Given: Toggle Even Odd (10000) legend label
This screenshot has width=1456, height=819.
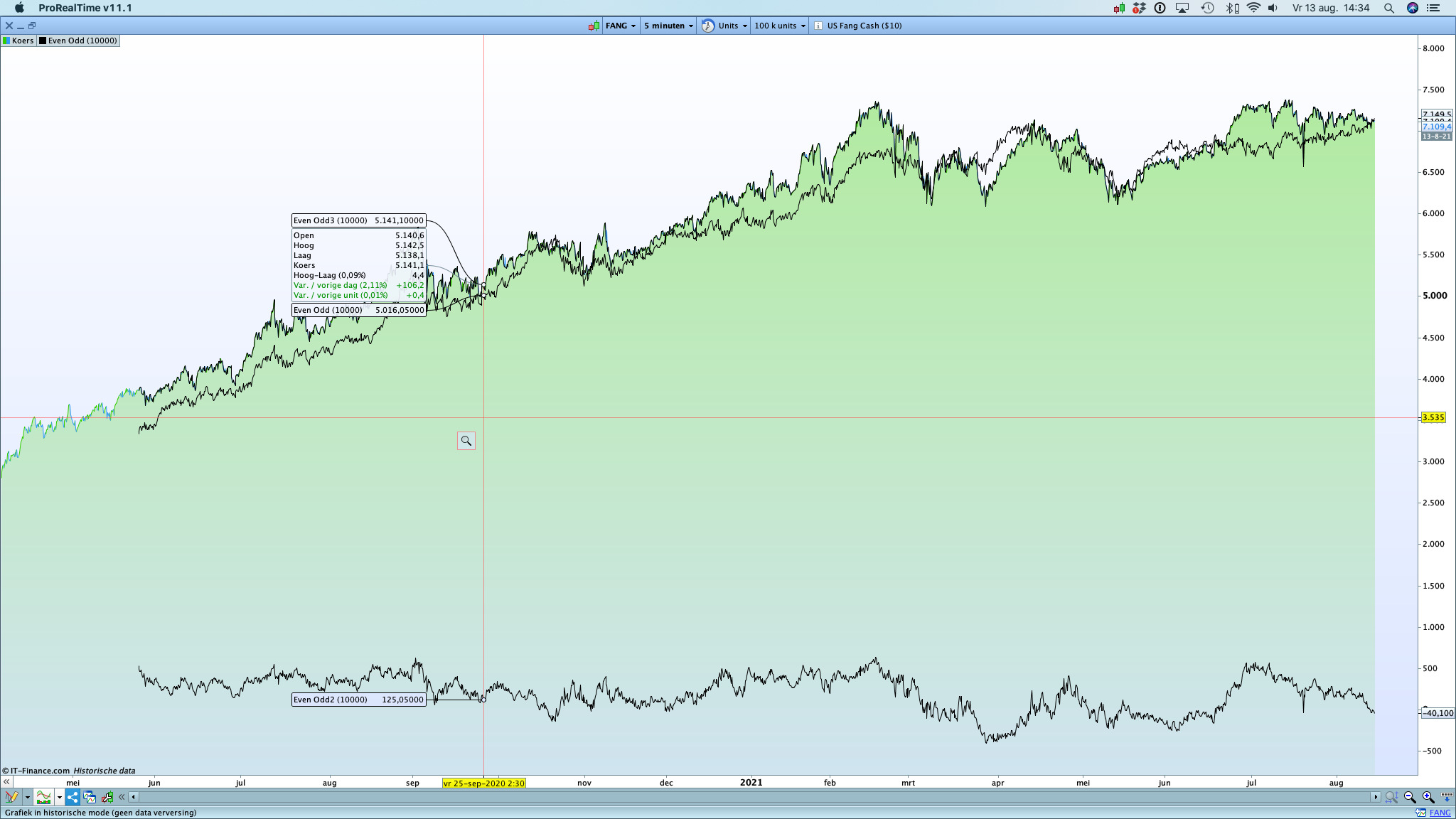Looking at the screenshot, I should [x=78, y=41].
